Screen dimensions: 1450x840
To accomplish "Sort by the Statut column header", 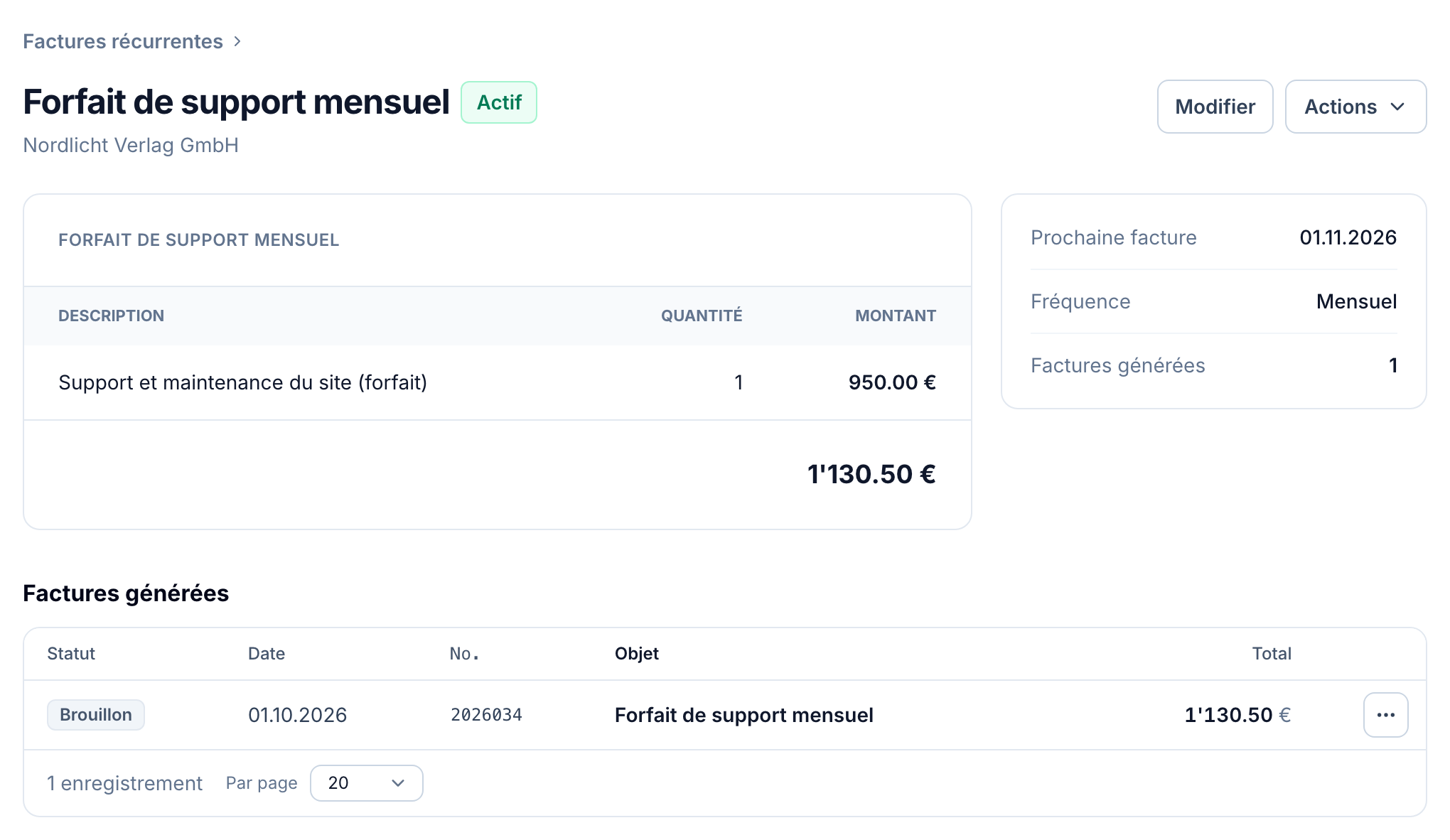I will [x=71, y=654].
